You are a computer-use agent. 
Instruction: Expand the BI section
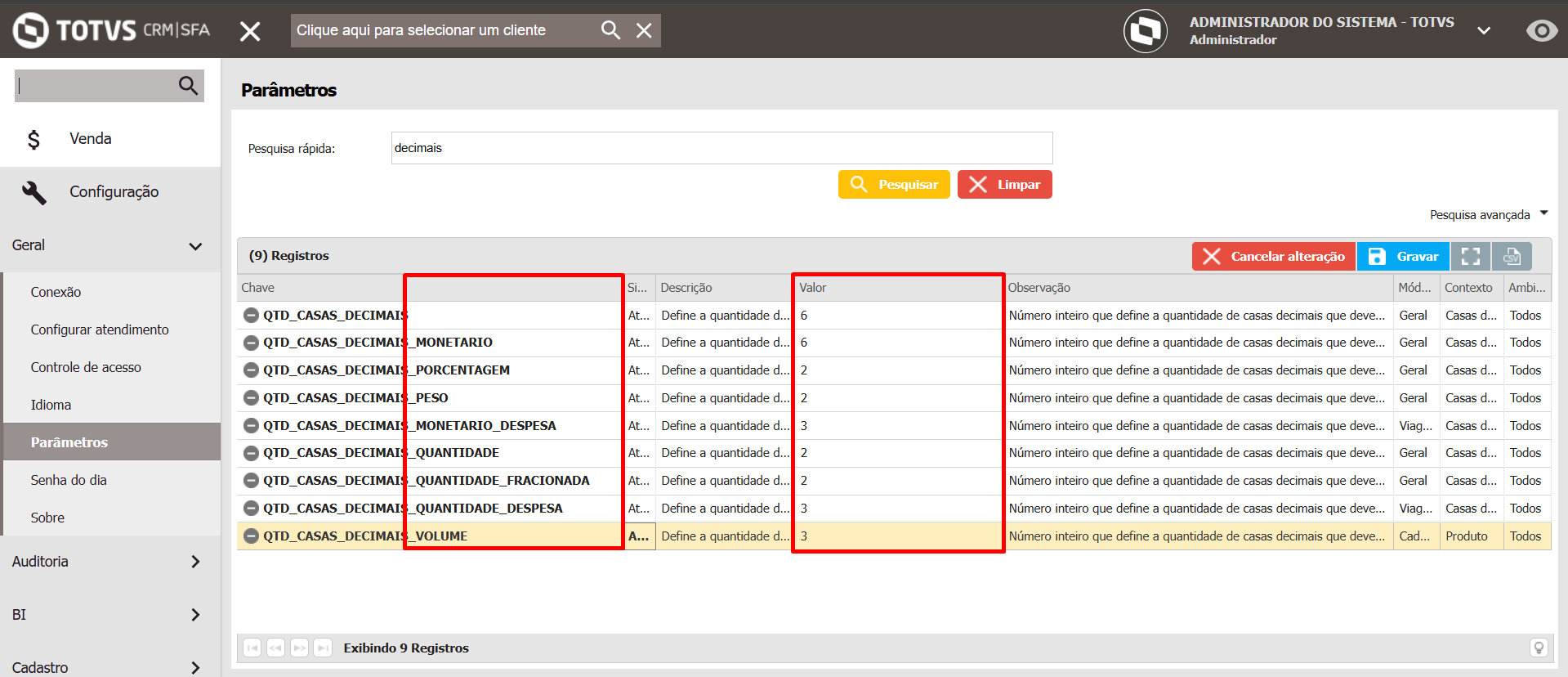(110, 615)
